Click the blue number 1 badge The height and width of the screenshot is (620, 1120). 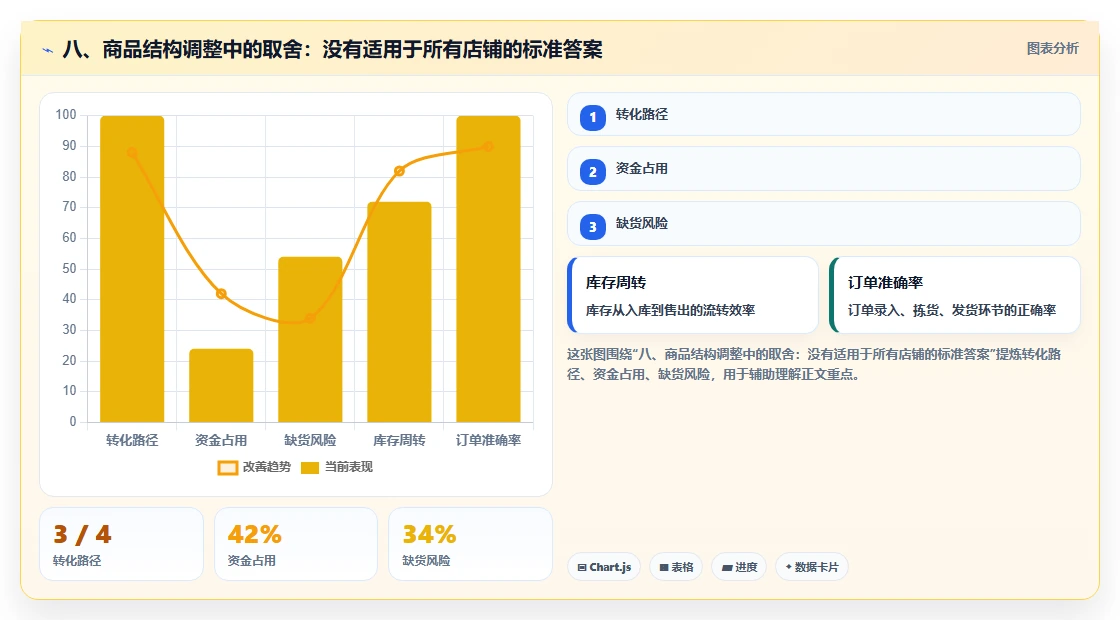click(x=592, y=117)
